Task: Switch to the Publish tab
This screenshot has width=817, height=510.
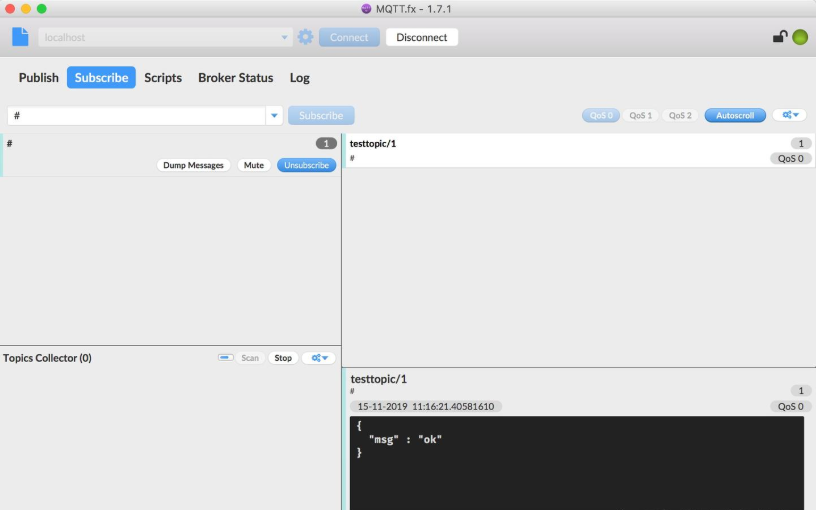Action: [x=39, y=78]
